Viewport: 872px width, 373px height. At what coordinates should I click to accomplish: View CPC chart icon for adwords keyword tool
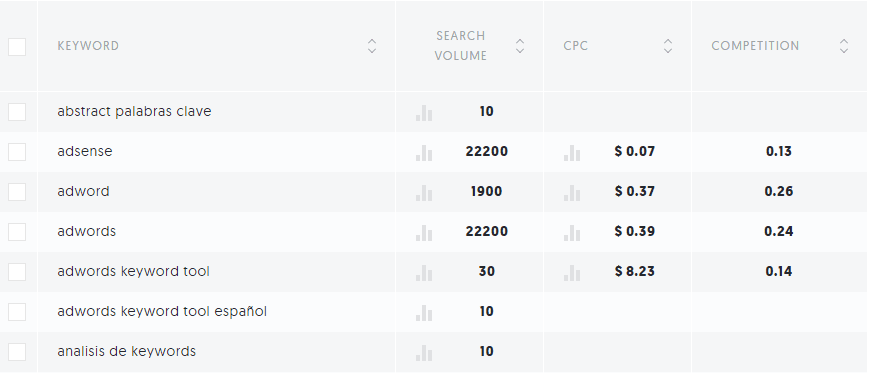pos(572,273)
